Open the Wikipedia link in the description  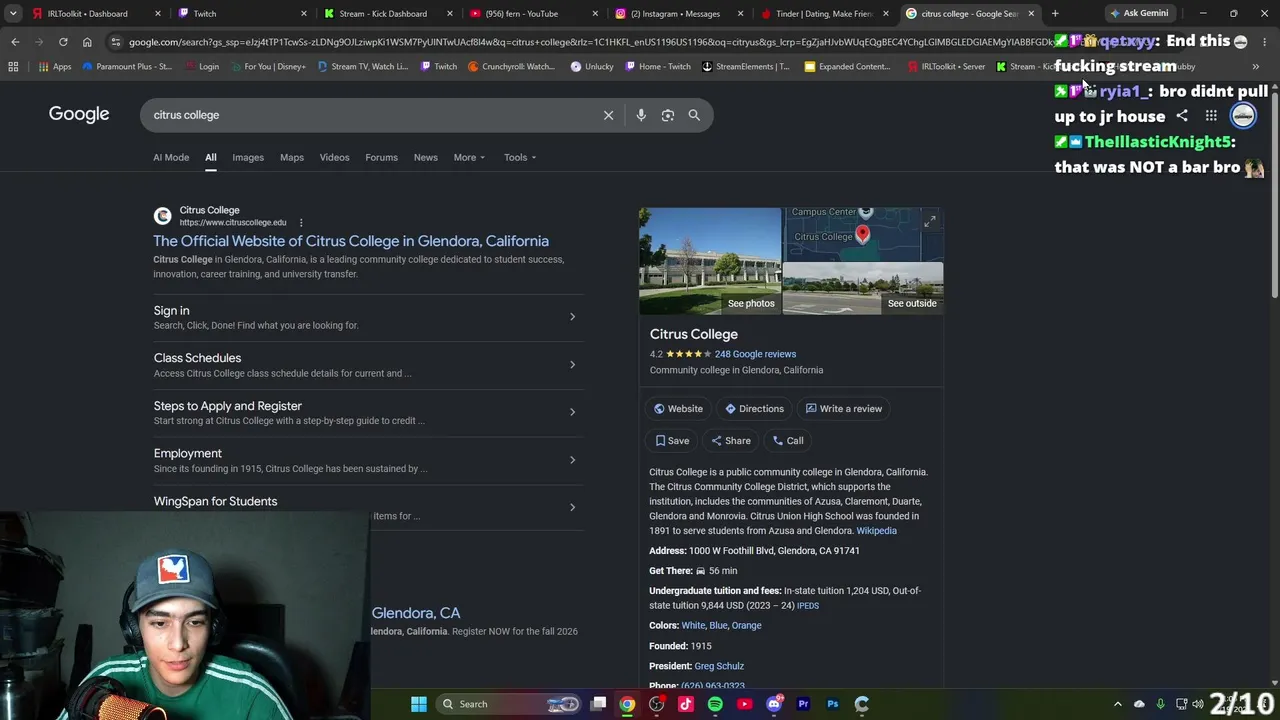pos(876,531)
